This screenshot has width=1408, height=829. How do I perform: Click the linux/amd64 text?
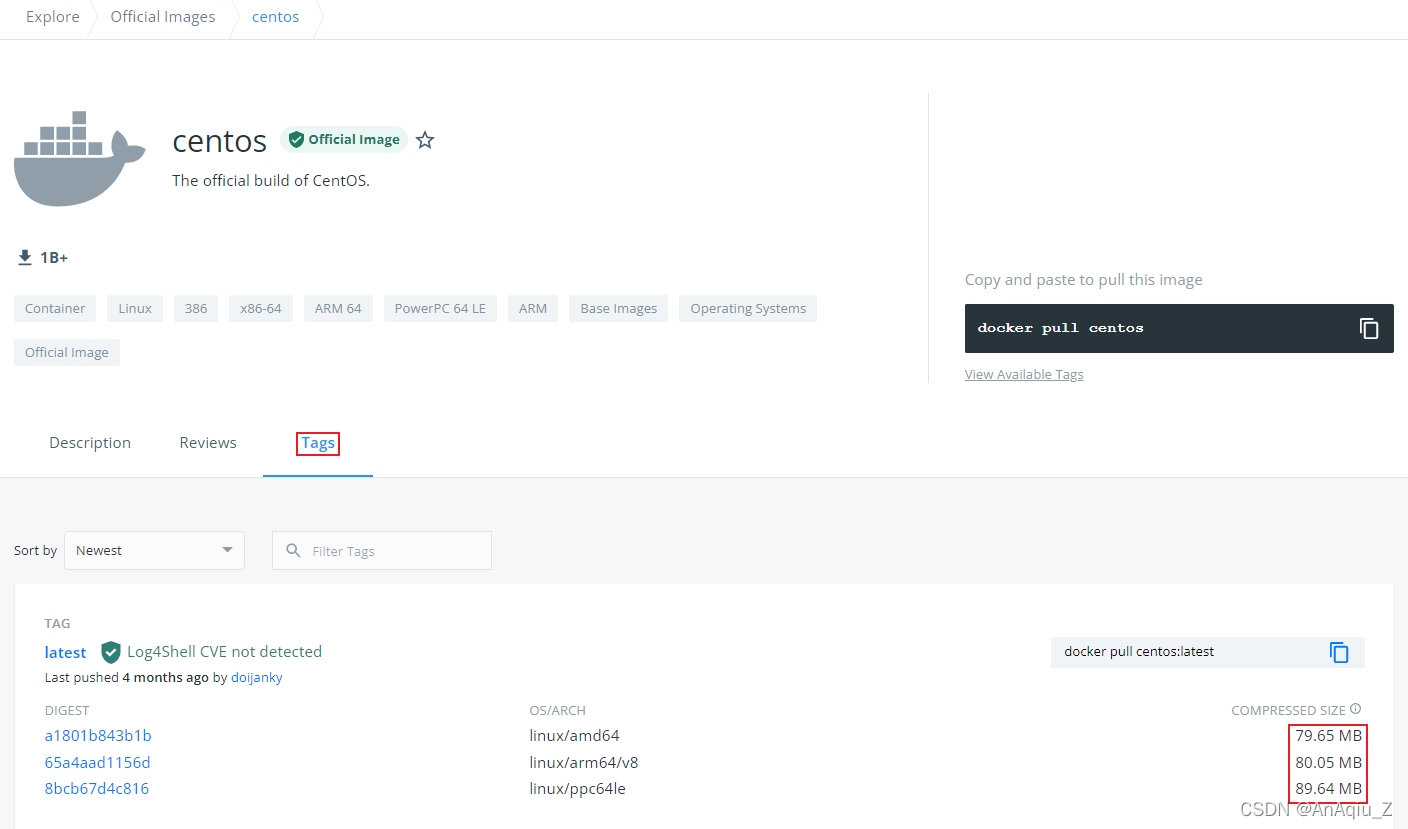[575, 736]
